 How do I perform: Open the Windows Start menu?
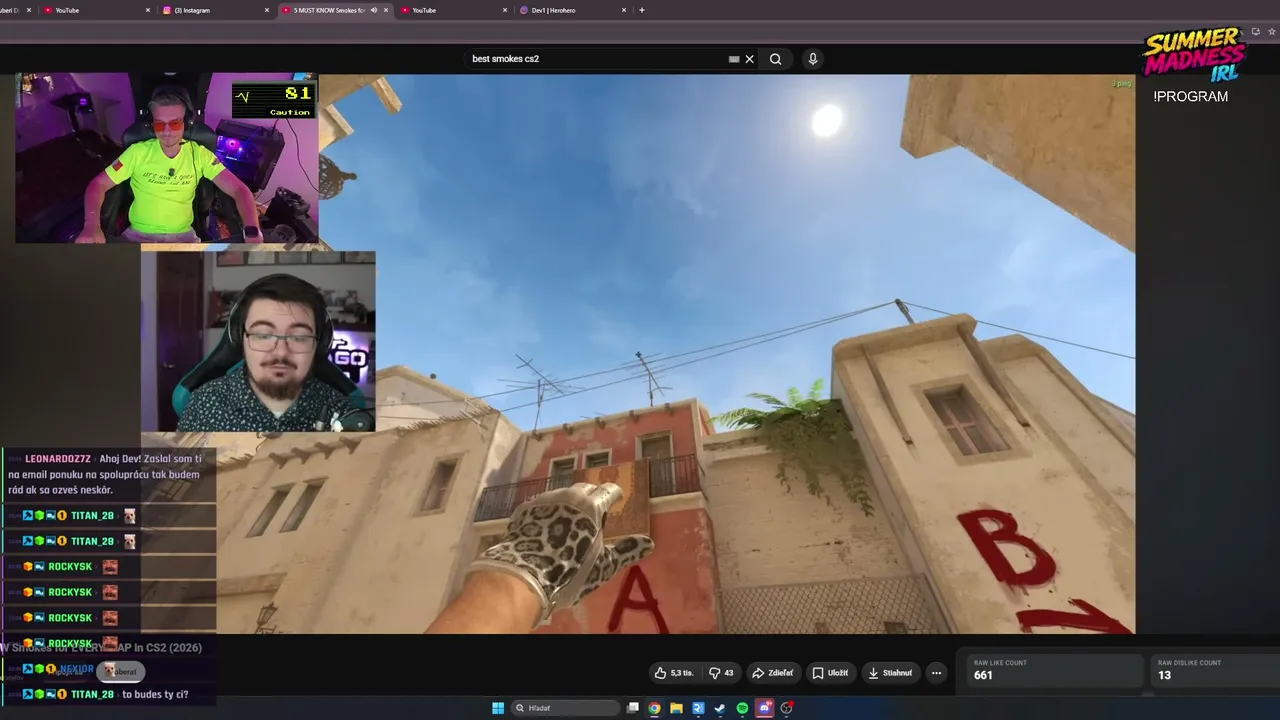498,708
